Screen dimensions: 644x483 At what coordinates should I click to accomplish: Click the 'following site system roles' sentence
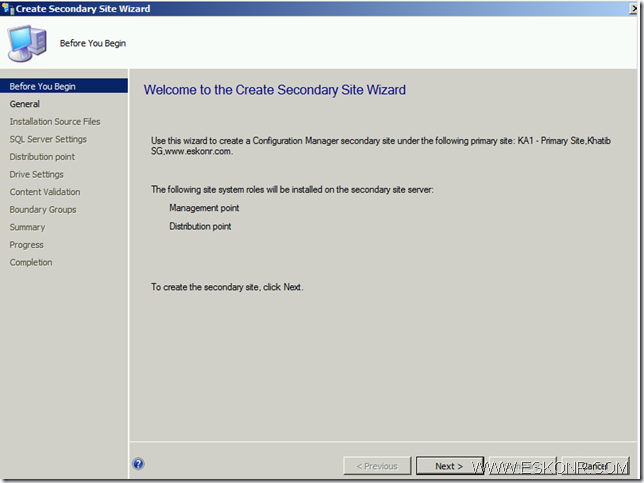(292, 189)
